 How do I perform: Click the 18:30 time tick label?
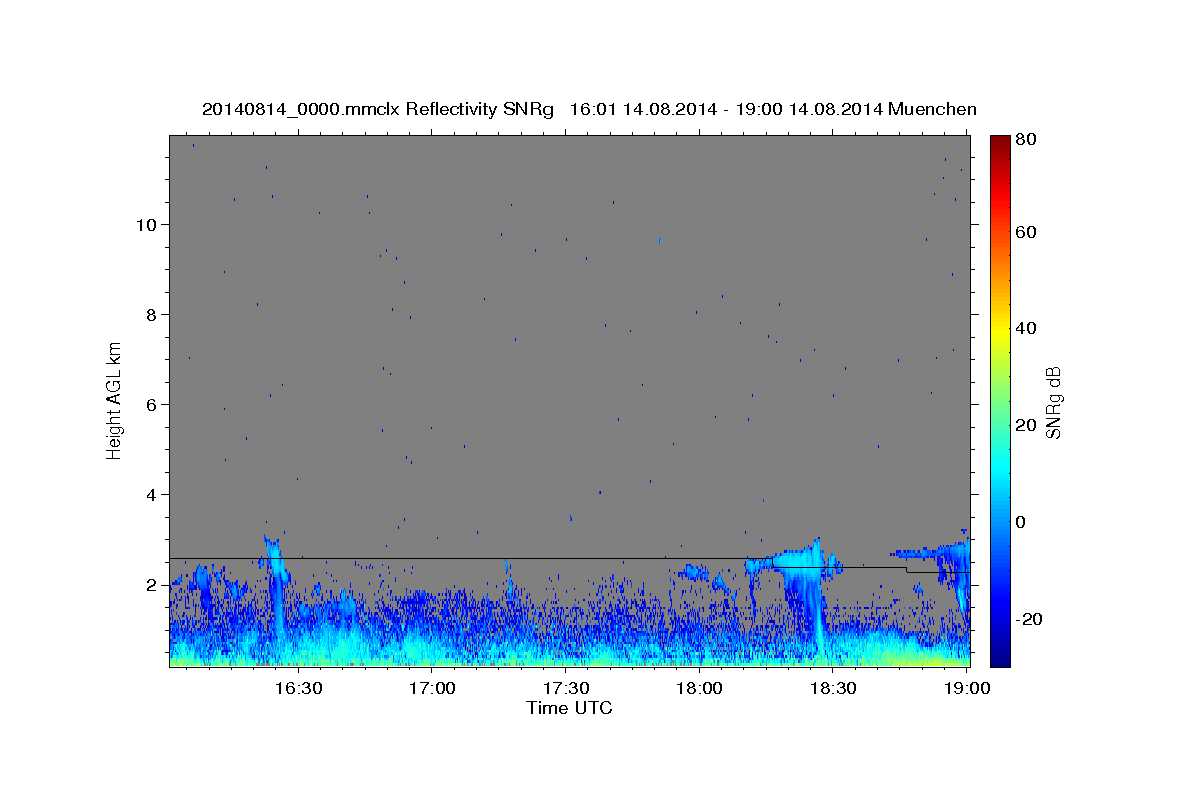pyautogui.click(x=832, y=688)
